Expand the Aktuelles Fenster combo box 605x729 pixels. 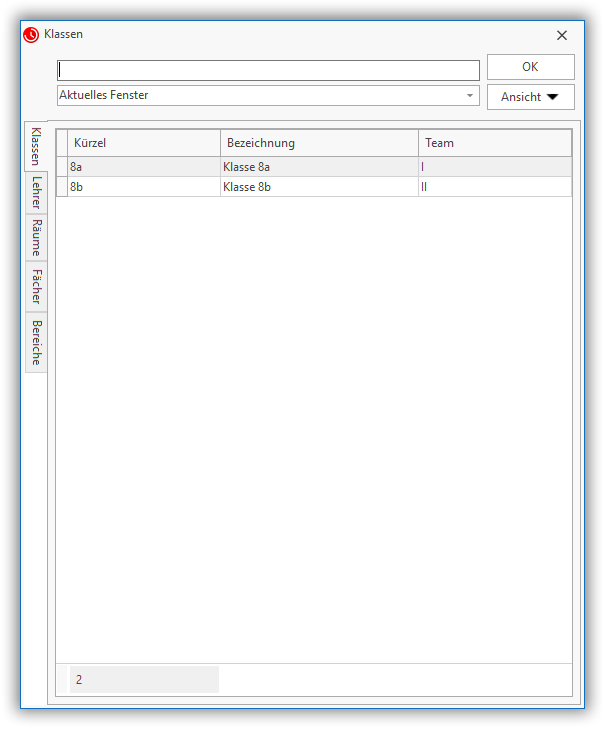point(469,96)
